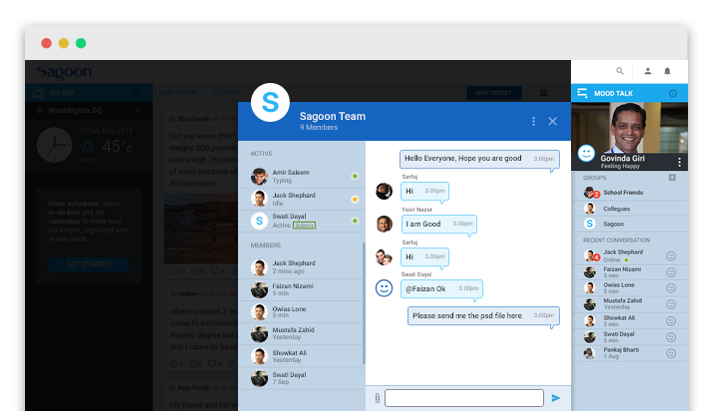Add a new group with plus icon
This screenshot has width=717, height=411.
tap(672, 177)
